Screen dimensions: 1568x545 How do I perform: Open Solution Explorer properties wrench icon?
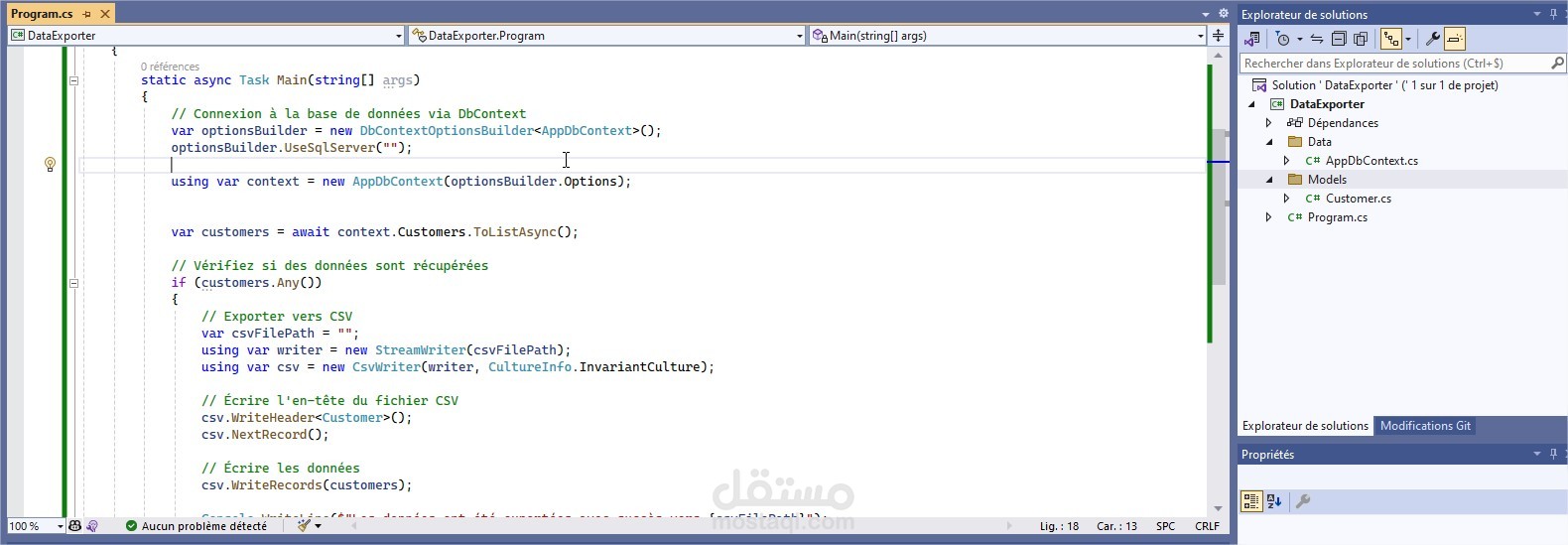click(x=1433, y=39)
